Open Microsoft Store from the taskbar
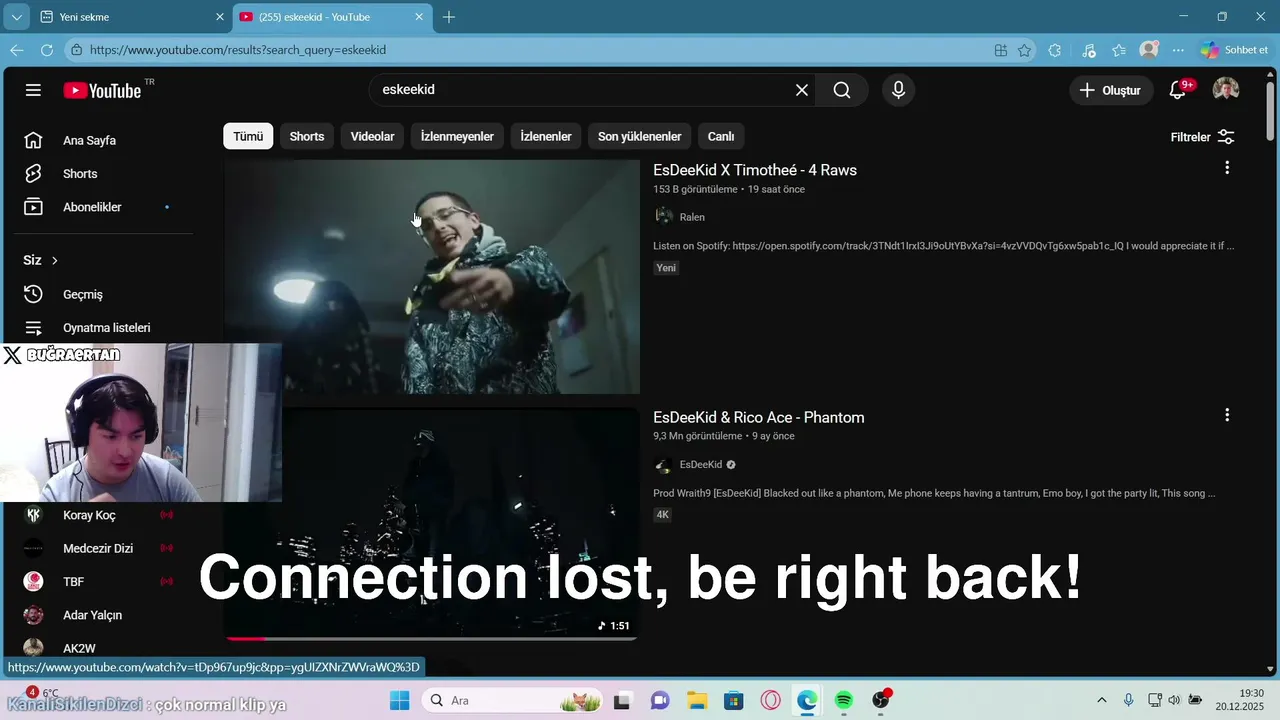1280x720 pixels. 734,700
